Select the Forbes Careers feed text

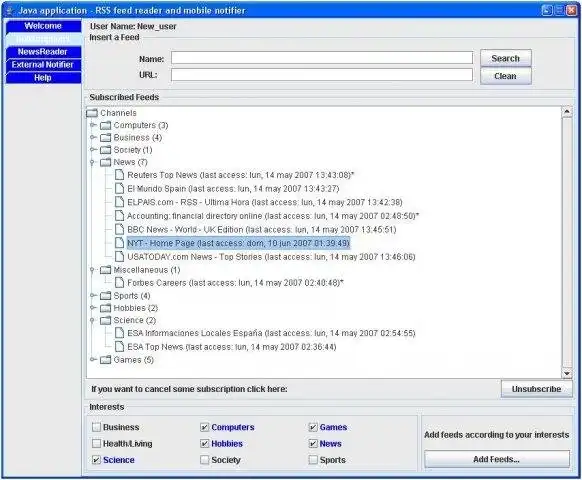tap(235, 283)
